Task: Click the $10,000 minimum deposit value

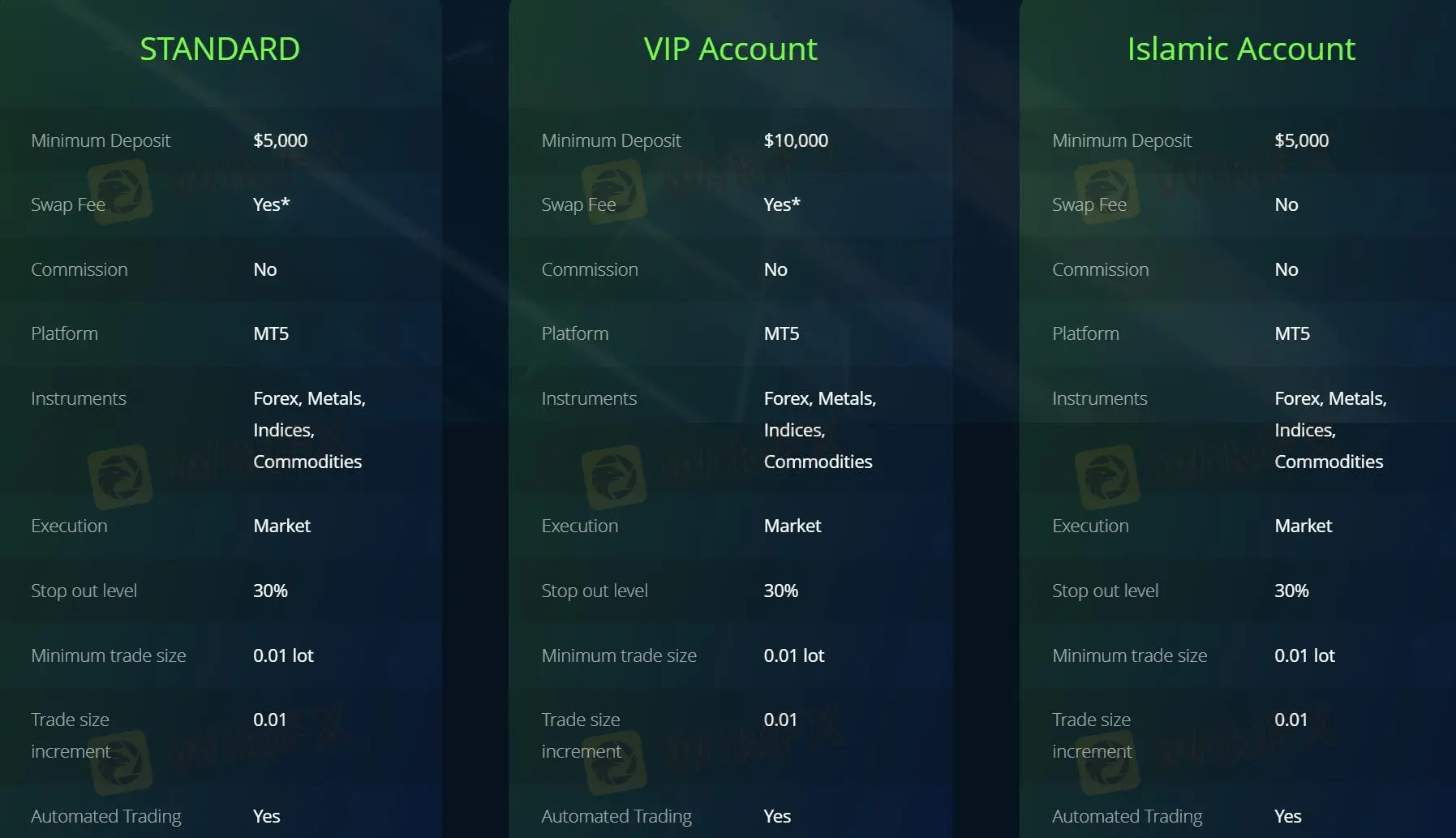Action: tap(796, 140)
